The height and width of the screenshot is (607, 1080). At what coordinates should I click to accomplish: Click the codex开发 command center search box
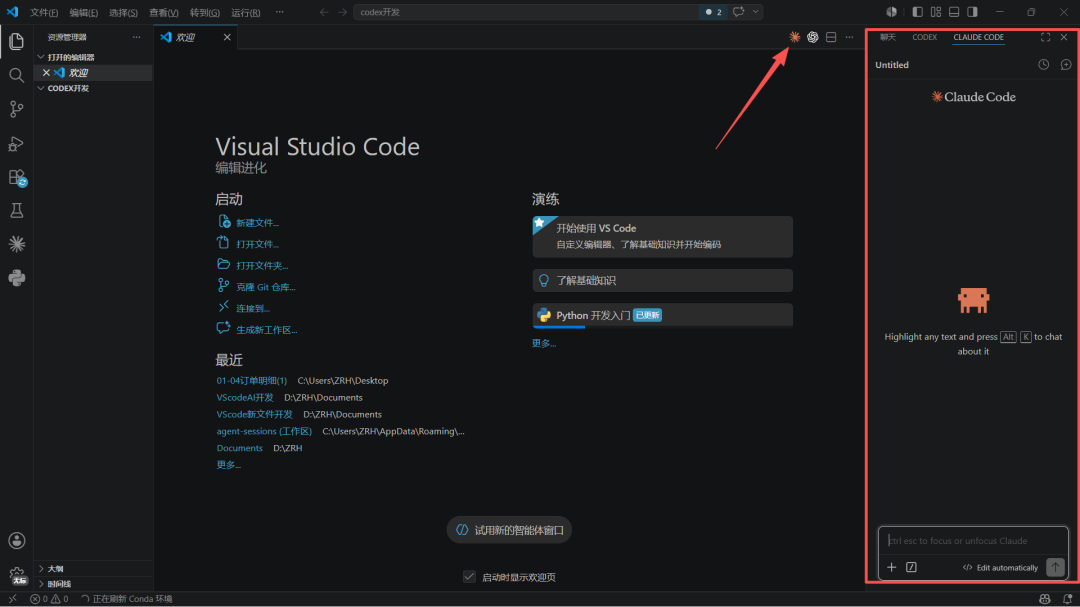(x=527, y=12)
